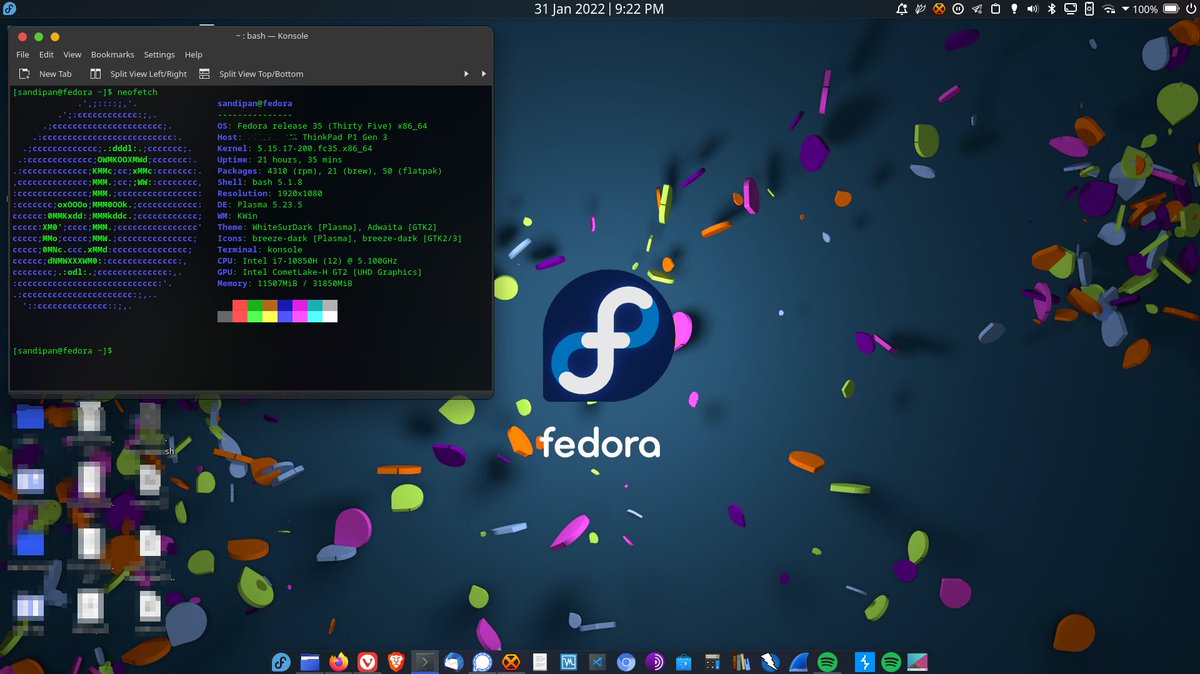The height and width of the screenshot is (674, 1200).
Task: Open Konsole Bookmarks menu
Action: click(x=112, y=55)
